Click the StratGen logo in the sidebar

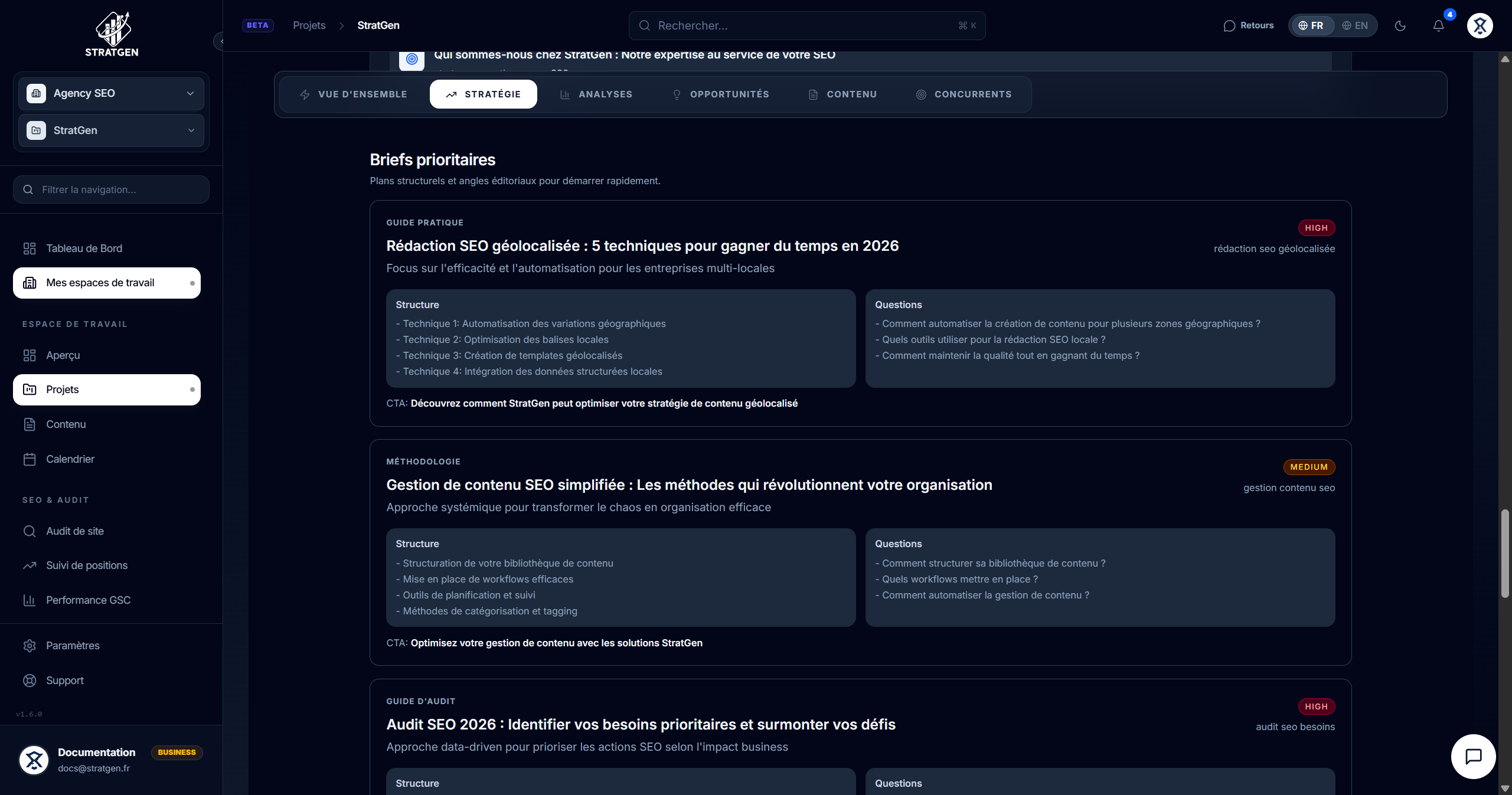tap(112, 34)
